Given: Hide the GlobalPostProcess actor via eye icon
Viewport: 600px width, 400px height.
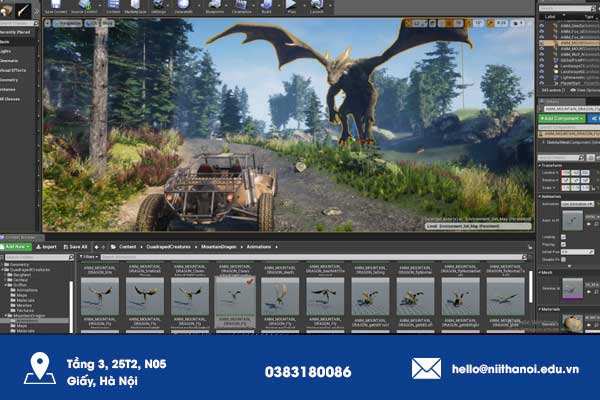Looking at the screenshot, I should 542,60.
